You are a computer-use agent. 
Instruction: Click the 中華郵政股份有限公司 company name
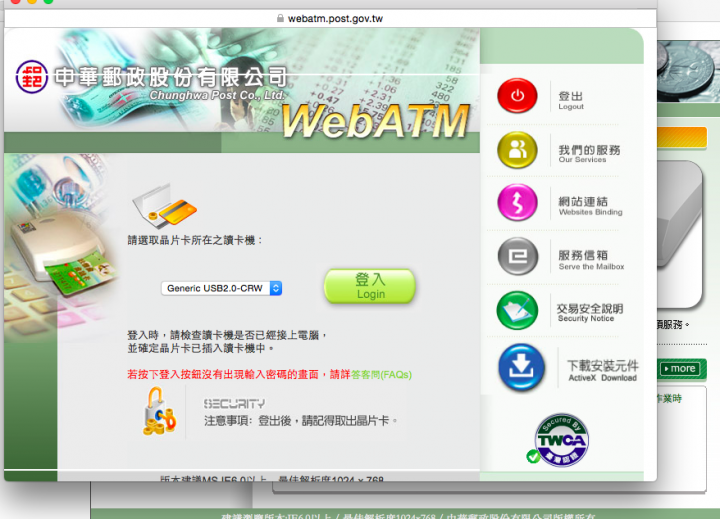171,77
